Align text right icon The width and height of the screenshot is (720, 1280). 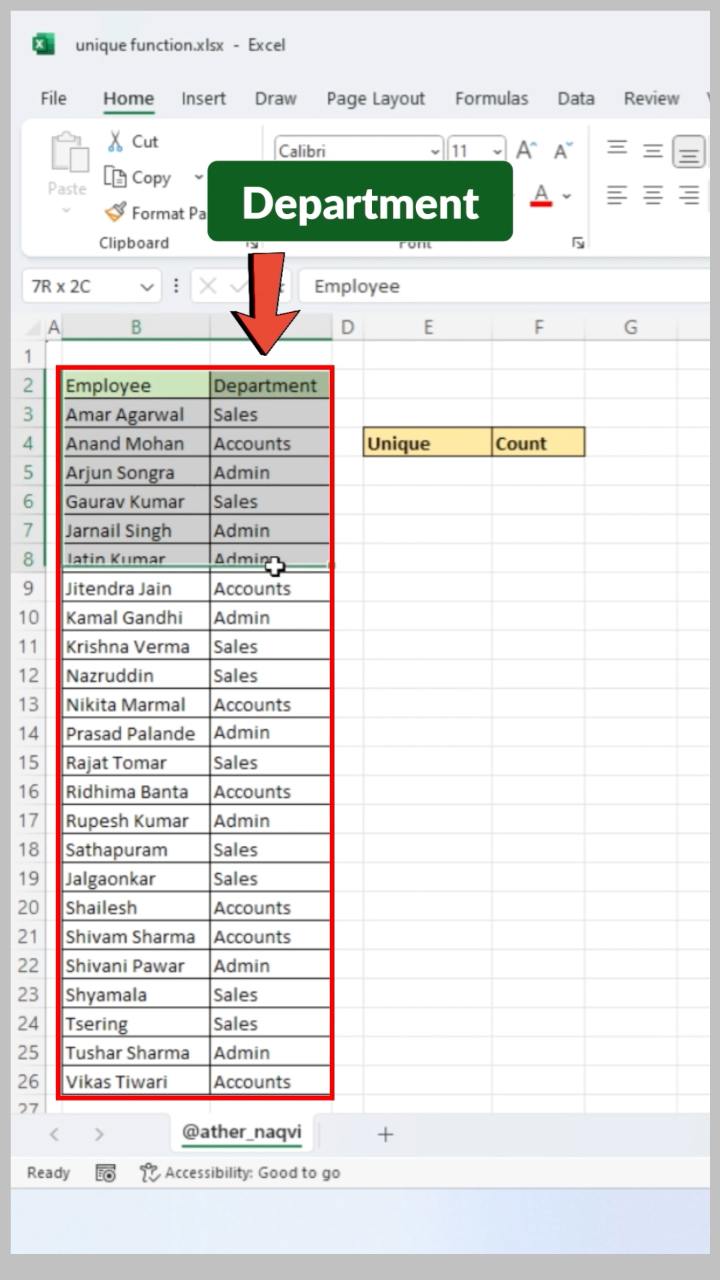coord(688,195)
